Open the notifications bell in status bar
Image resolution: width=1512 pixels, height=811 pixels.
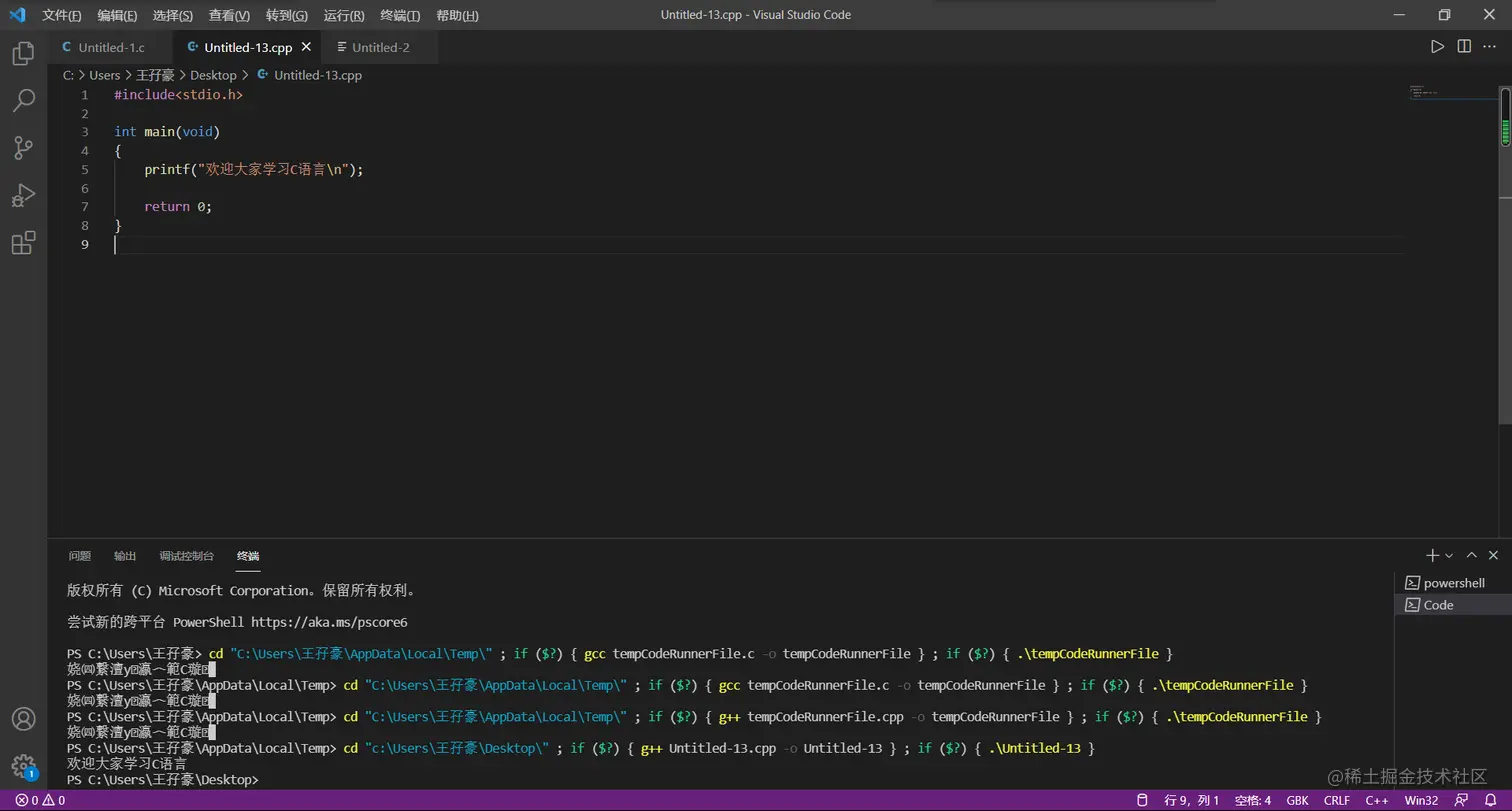[1490, 800]
